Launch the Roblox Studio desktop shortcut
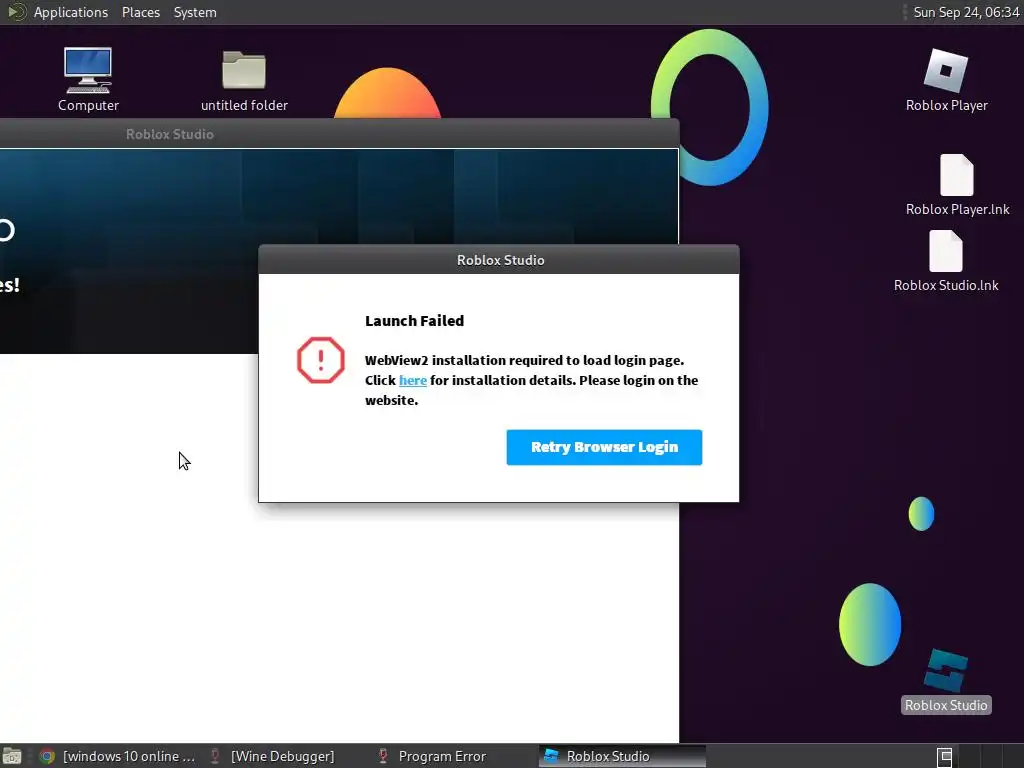 click(946, 681)
